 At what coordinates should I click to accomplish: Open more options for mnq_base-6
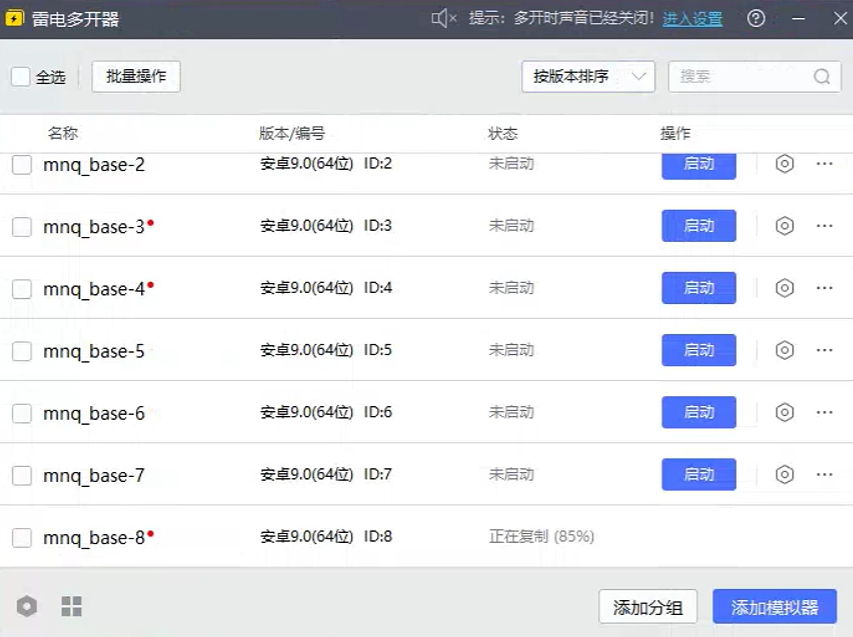coord(824,412)
